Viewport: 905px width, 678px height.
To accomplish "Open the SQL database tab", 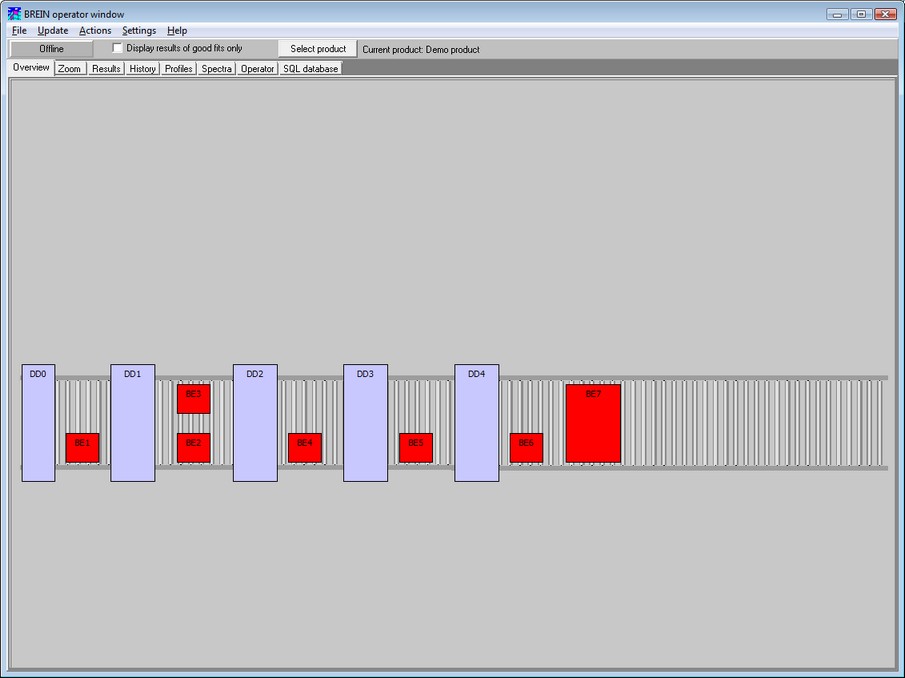I will pyautogui.click(x=310, y=68).
